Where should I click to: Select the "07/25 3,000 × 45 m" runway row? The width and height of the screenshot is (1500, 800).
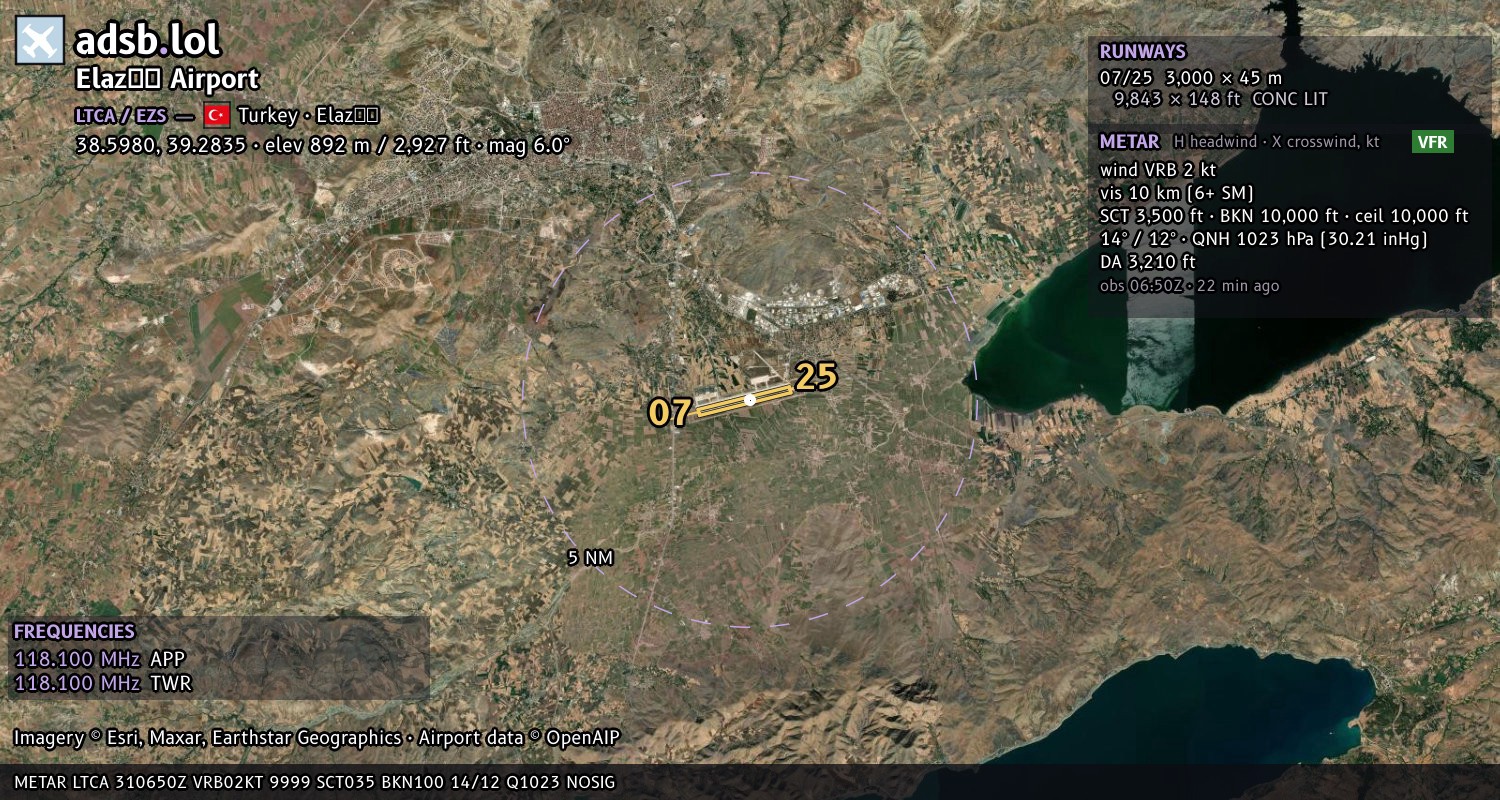(x=1190, y=77)
